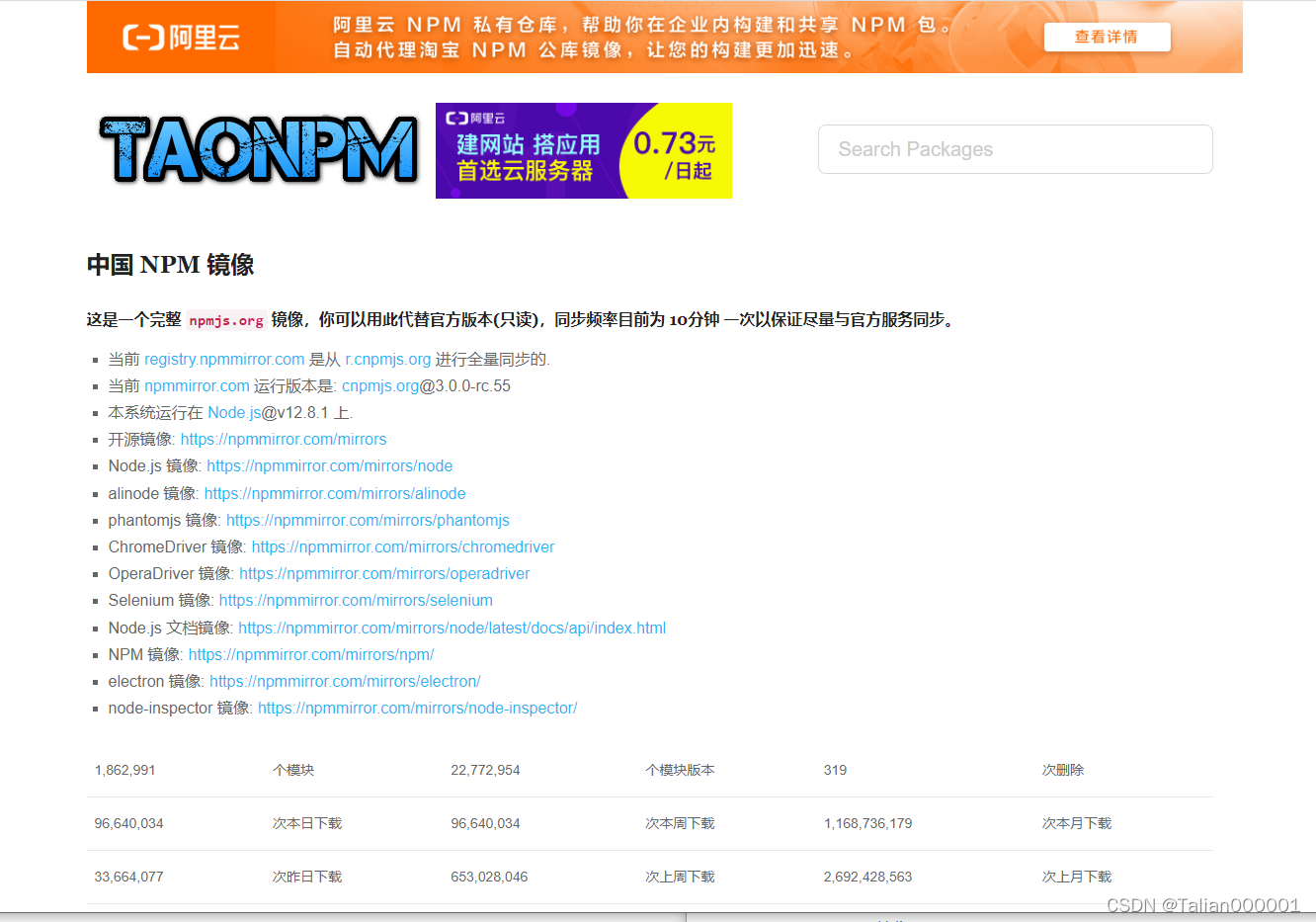The height and width of the screenshot is (922, 1316).
Task: Click the 次本周下载 label
Action: point(680,823)
